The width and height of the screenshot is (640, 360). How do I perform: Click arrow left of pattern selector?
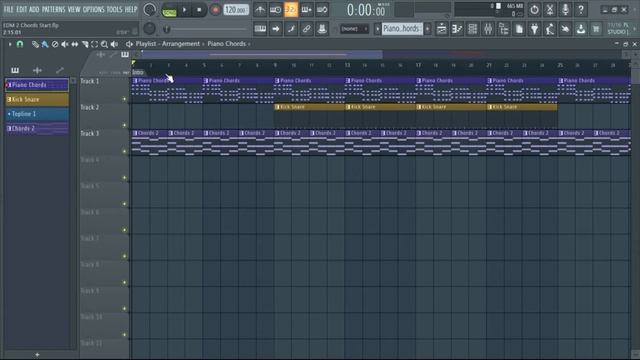click(x=377, y=29)
